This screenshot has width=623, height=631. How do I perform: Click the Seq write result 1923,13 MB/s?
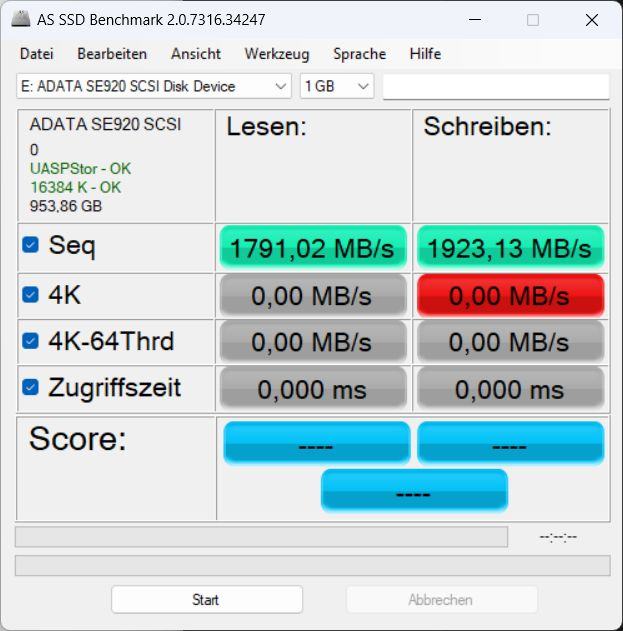pos(510,247)
